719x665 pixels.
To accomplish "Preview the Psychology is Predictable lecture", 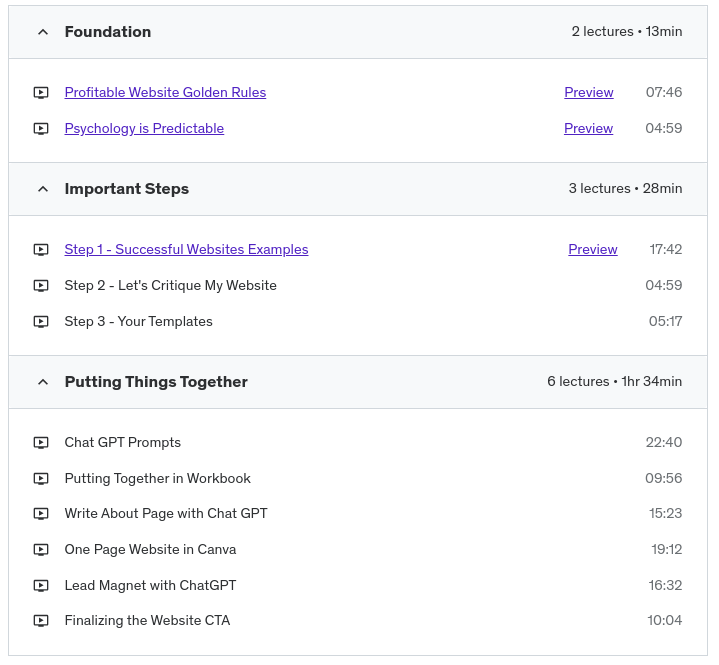I will (x=588, y=129).
